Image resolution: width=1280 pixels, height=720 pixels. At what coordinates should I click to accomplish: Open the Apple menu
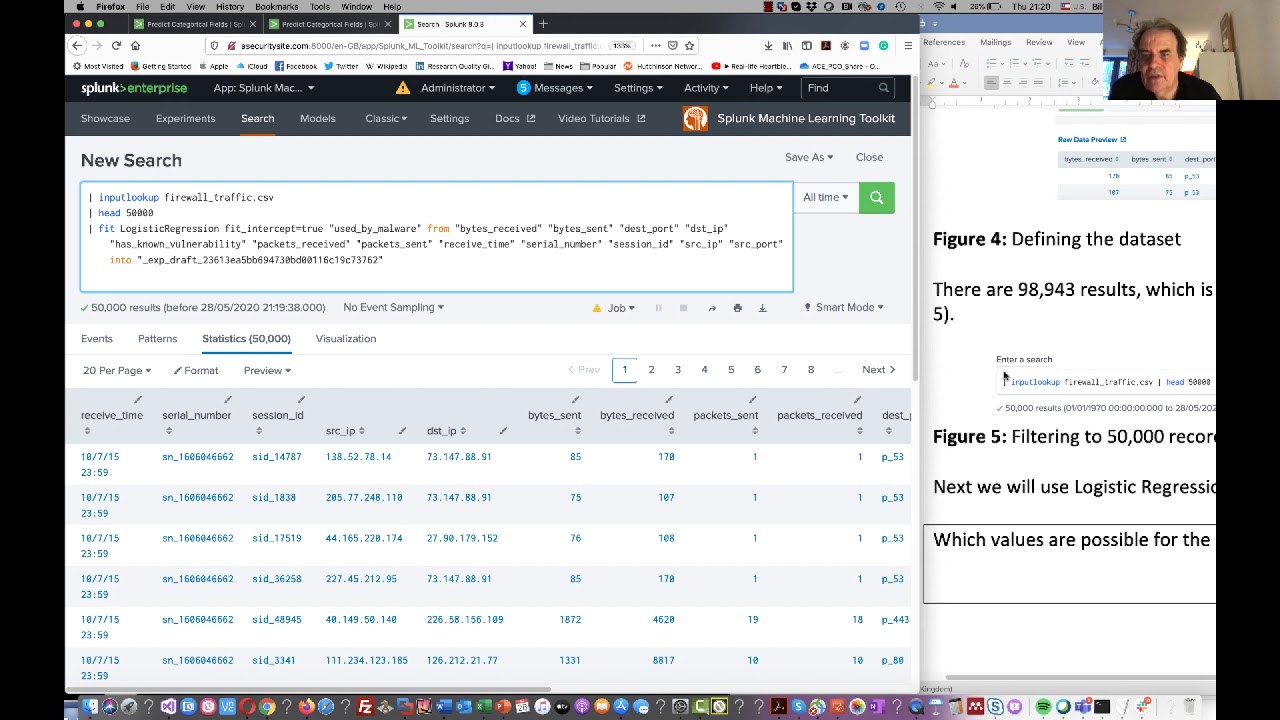[x=80, y=7]
